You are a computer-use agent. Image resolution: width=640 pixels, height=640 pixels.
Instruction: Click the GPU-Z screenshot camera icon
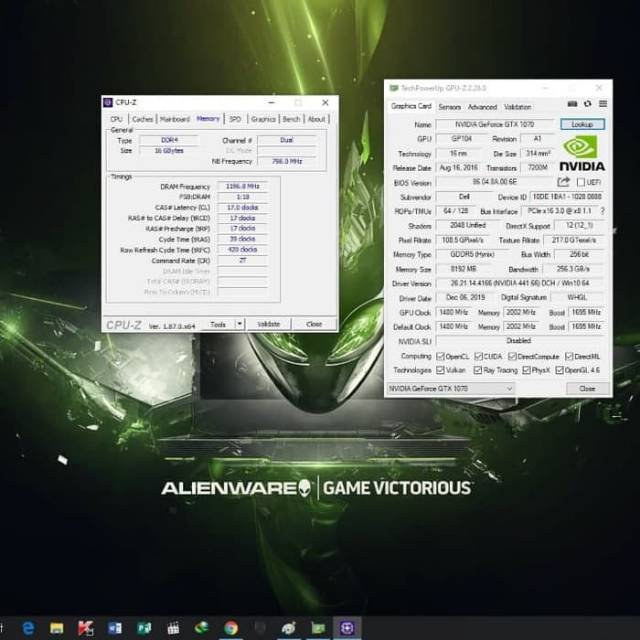coord(572,104)
